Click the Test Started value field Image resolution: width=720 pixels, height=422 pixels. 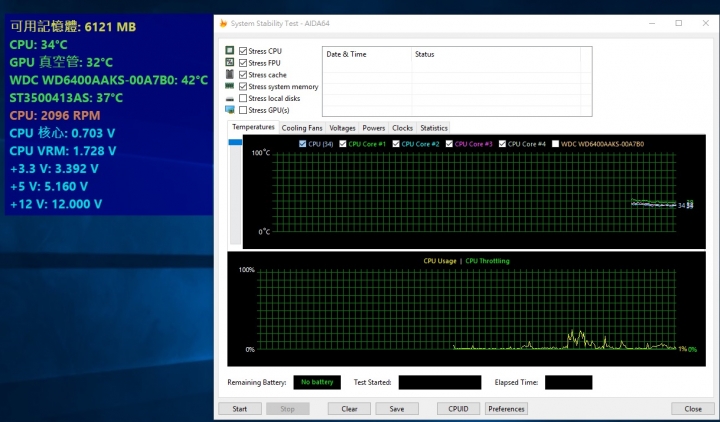point(440,382)
